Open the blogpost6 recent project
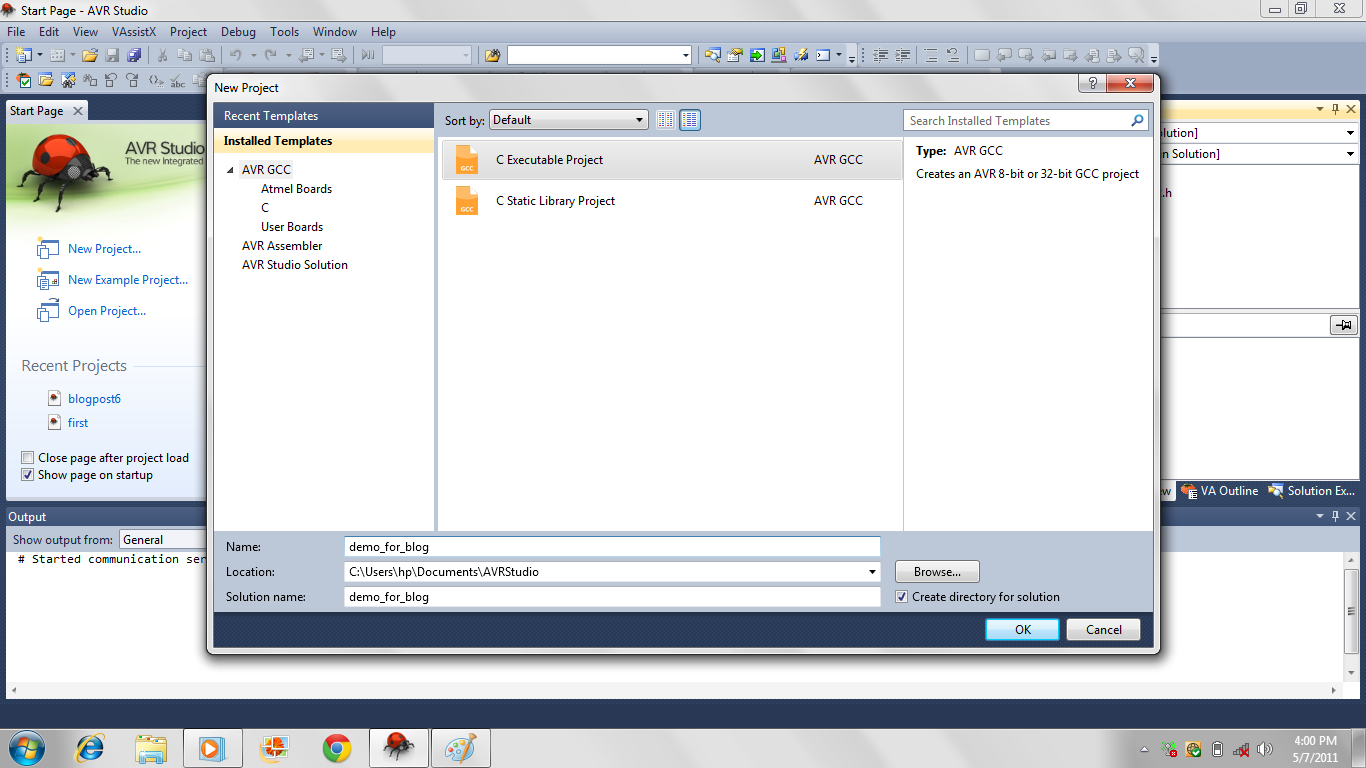Screen dimensions: 1366x768 click(95, 398)
